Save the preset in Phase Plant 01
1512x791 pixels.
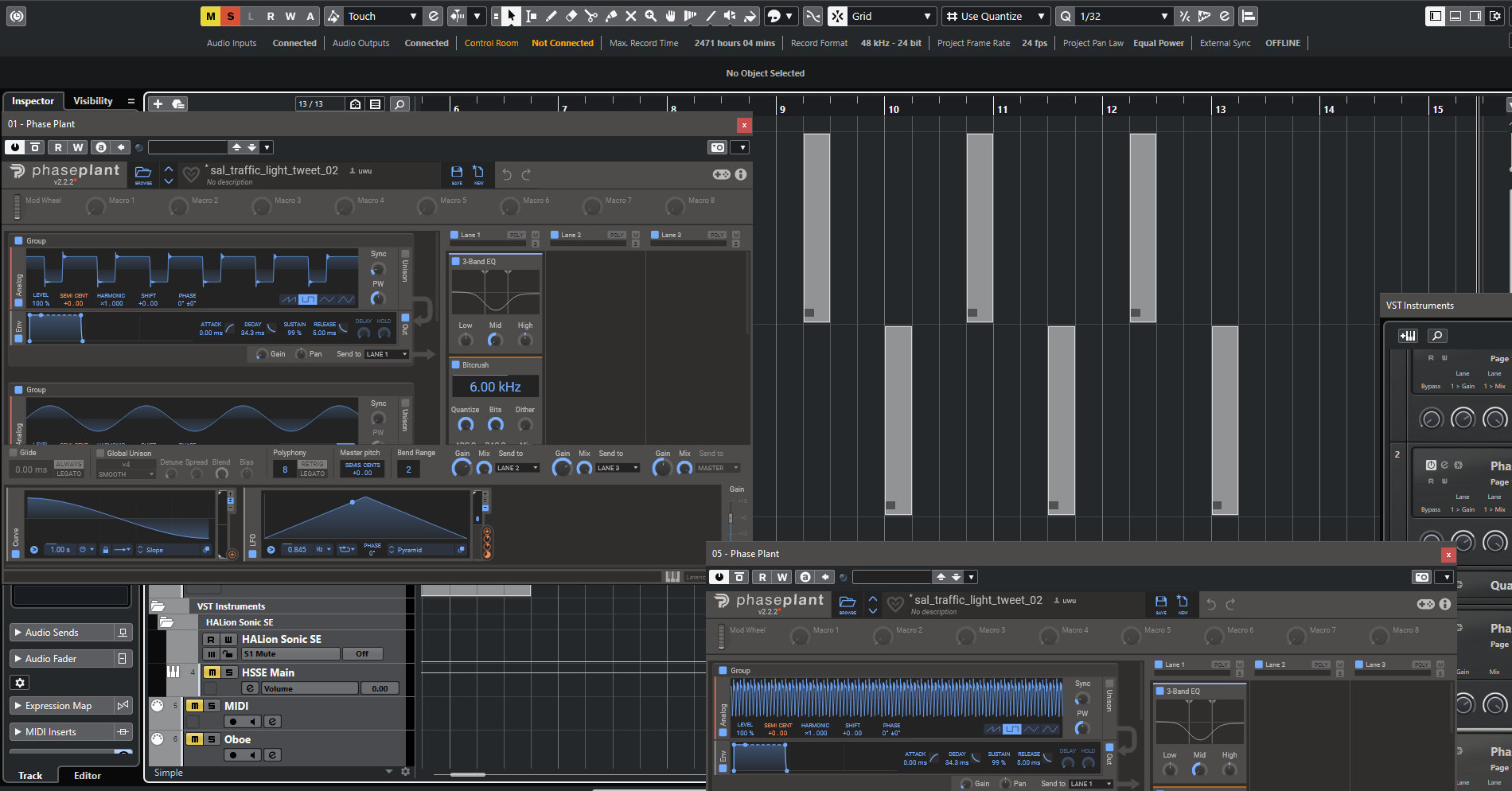point(457,174)
